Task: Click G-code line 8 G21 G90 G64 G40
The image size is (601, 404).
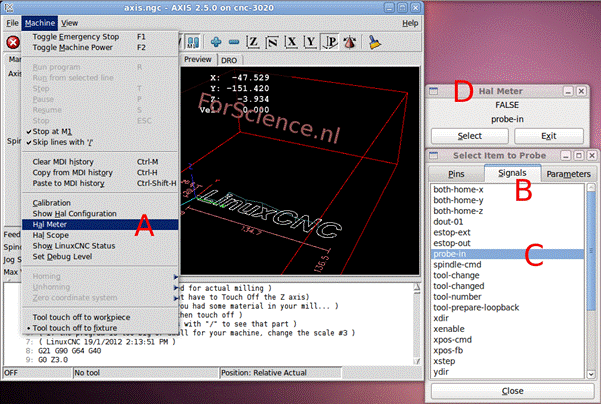Action: tap(69, 351)
